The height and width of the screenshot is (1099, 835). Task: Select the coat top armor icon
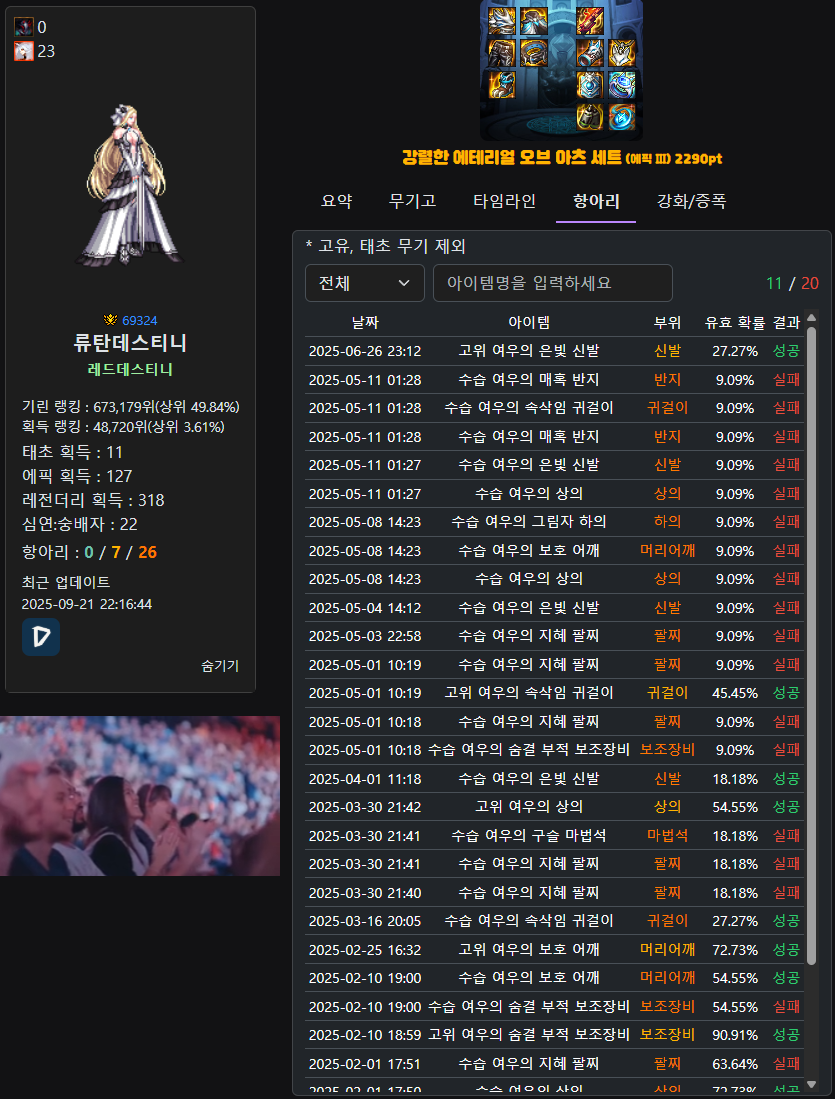[x=533, y=20]
